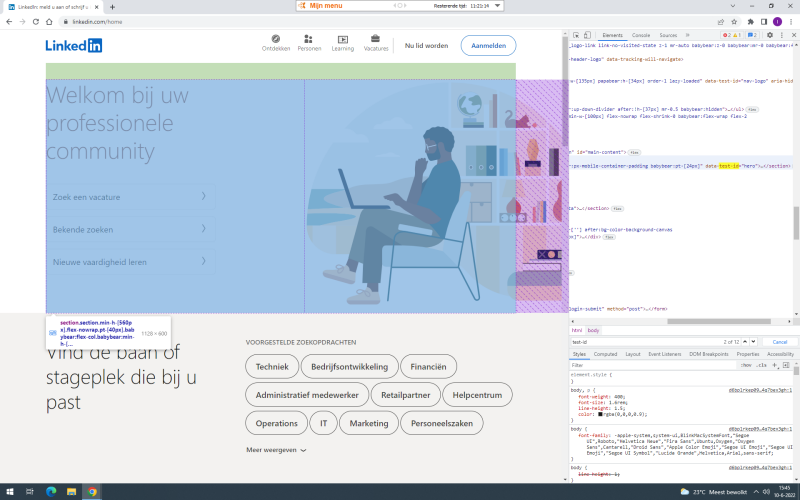The height and width of the screenshot is (500, 800).
Task: Go to next search result arrow
Action: 754,342
